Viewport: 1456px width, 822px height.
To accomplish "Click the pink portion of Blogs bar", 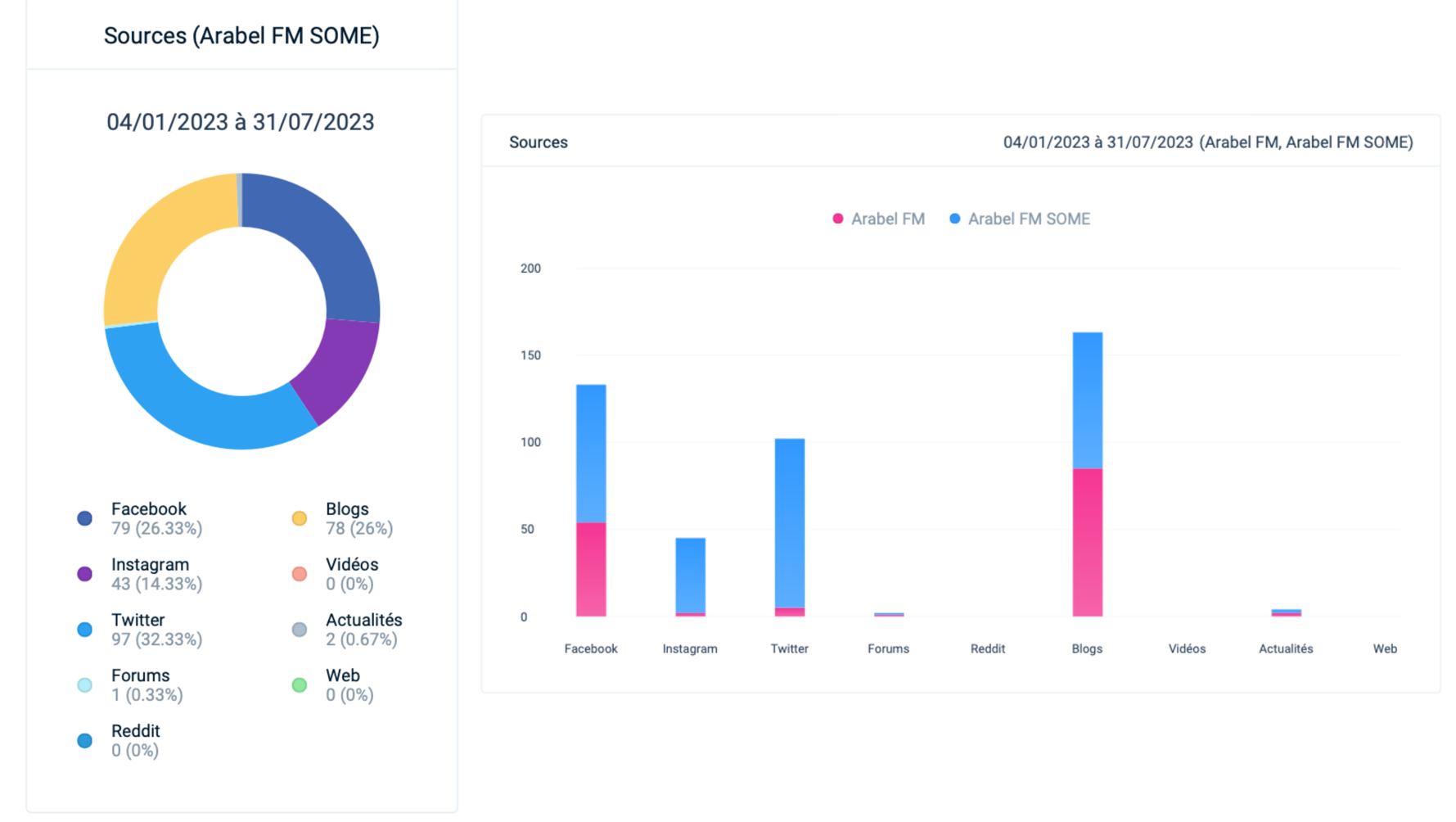I will click(x=1087, y=542).
